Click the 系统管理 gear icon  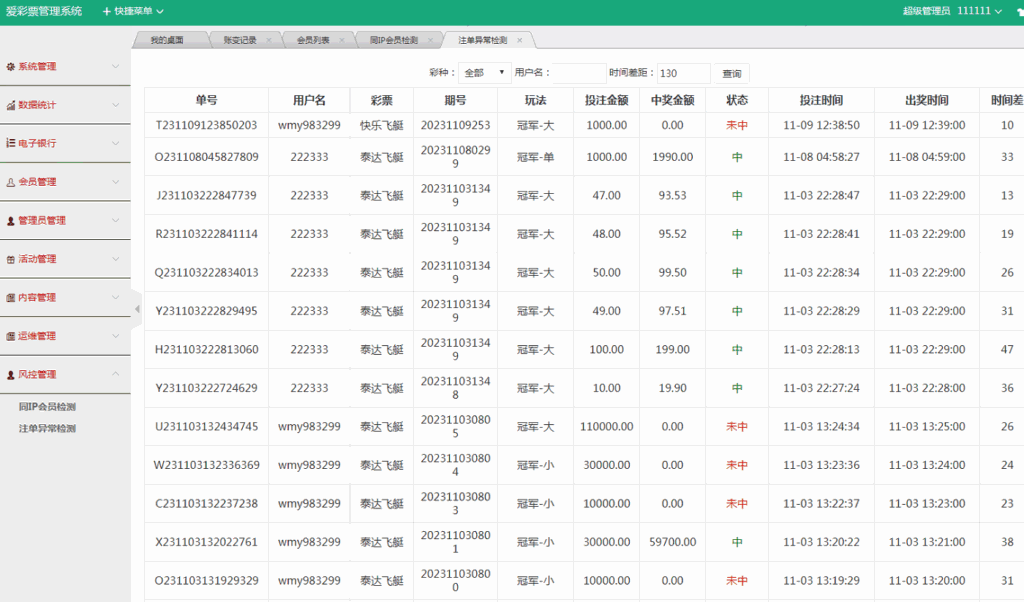coord(11,67)
